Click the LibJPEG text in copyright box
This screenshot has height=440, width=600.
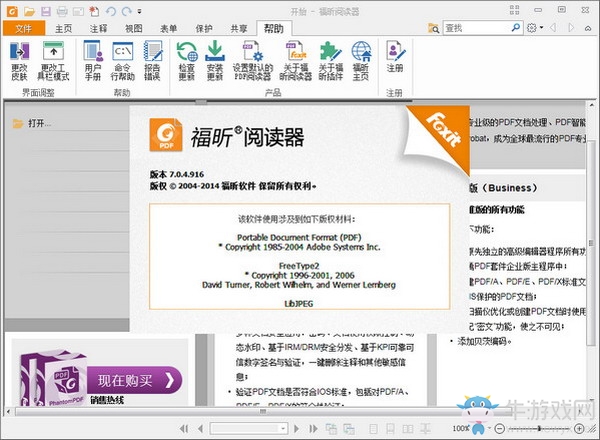[x=299, y=304]
